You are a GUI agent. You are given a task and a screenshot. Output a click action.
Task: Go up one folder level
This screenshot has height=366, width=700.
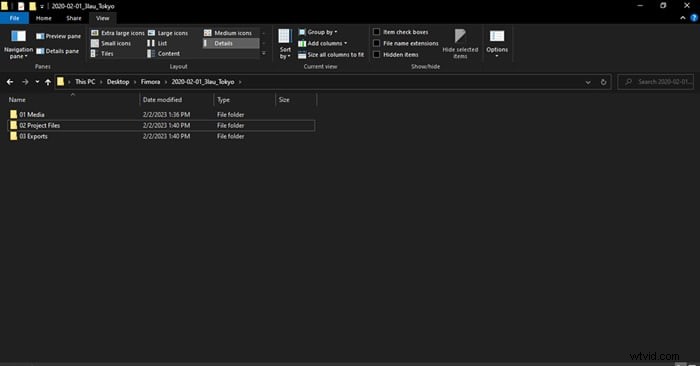[48, 82]
